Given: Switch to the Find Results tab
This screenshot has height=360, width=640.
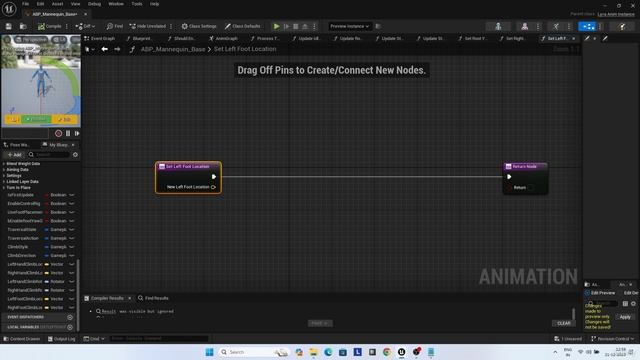Looking at the screenshot, I should (x=153, y=298).
